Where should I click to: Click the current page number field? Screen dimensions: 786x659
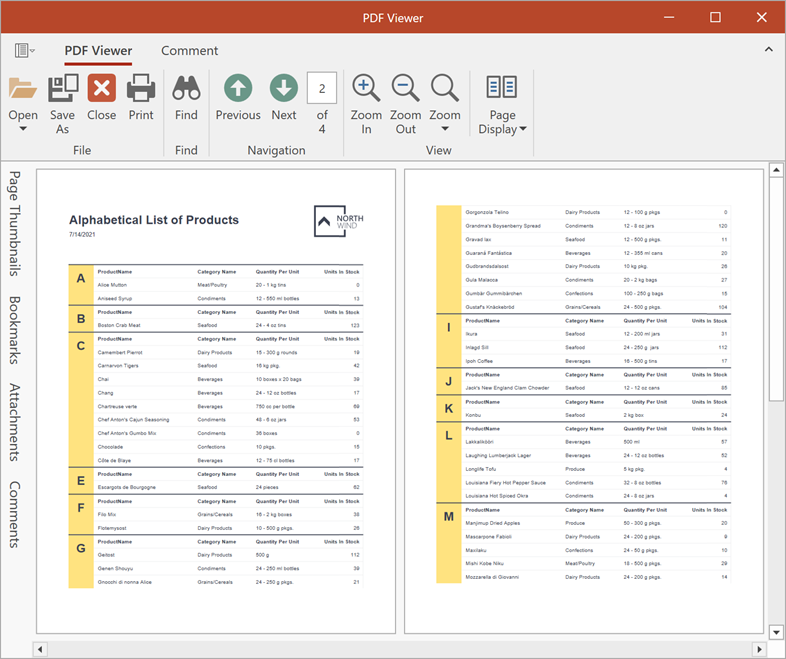click(322, 88)
